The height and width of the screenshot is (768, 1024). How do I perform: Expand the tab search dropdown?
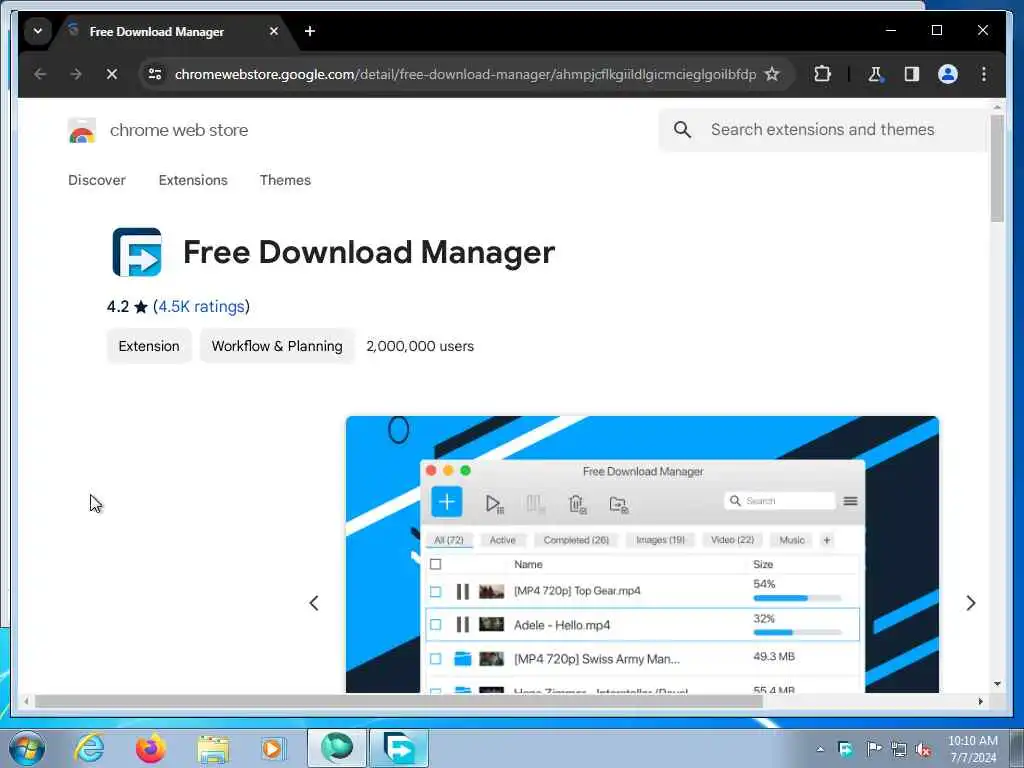38,31
